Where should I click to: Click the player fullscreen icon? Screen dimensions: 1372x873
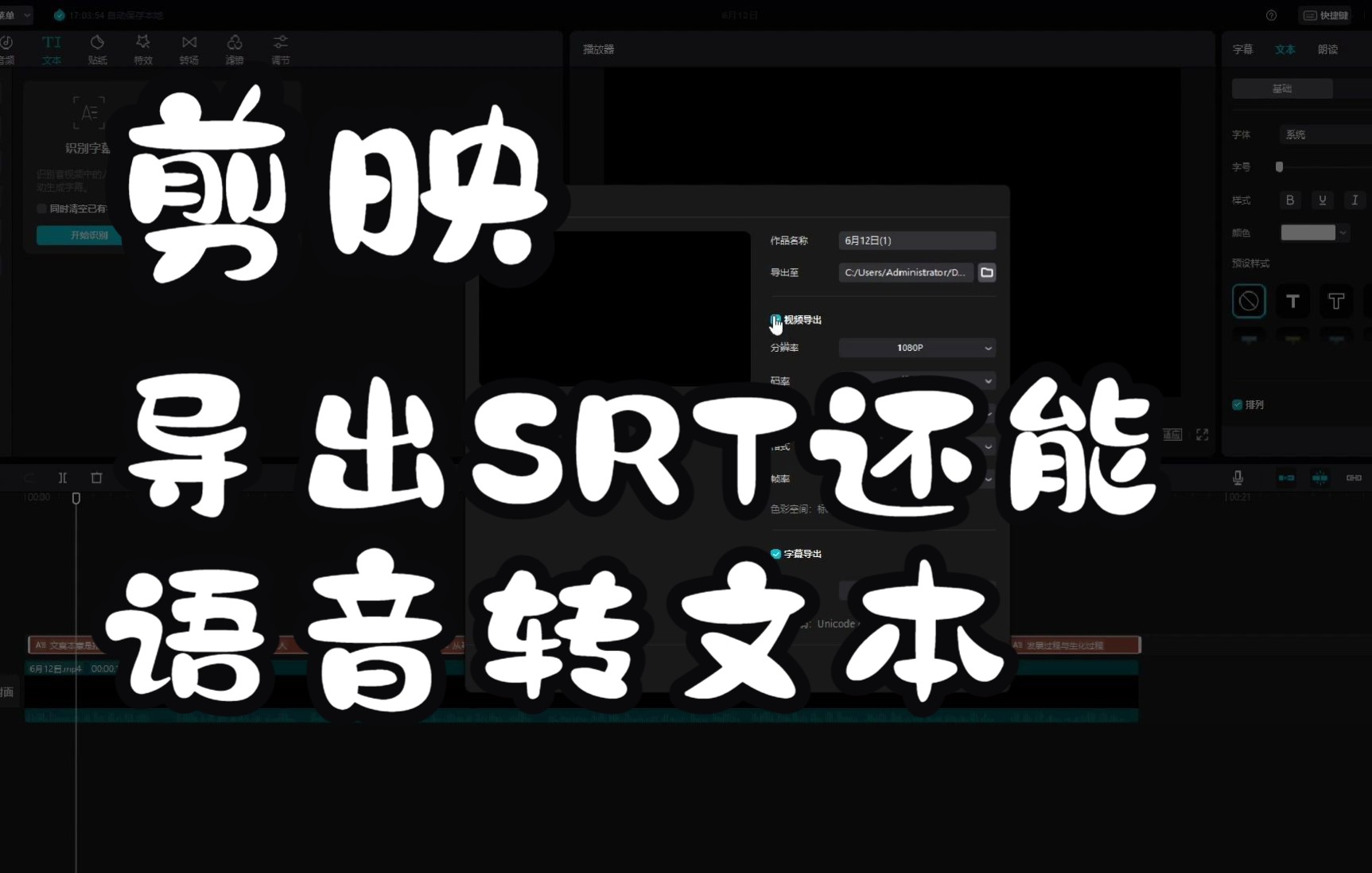(x=1202, y=435)
